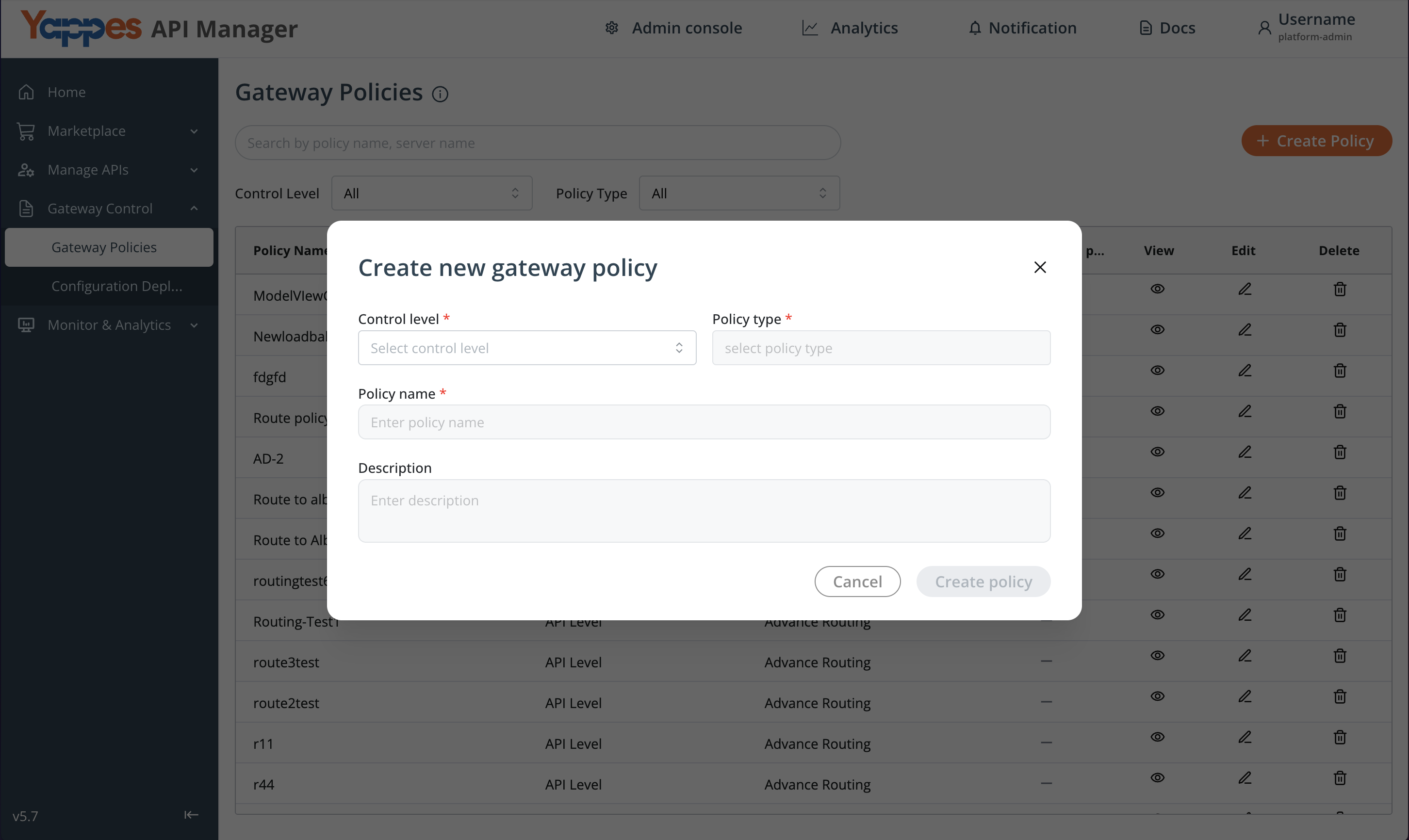Viewport: 1409px width, 840px height.
Task: Delete the AD-2 policy trash icon
Action: (1339, 452)
